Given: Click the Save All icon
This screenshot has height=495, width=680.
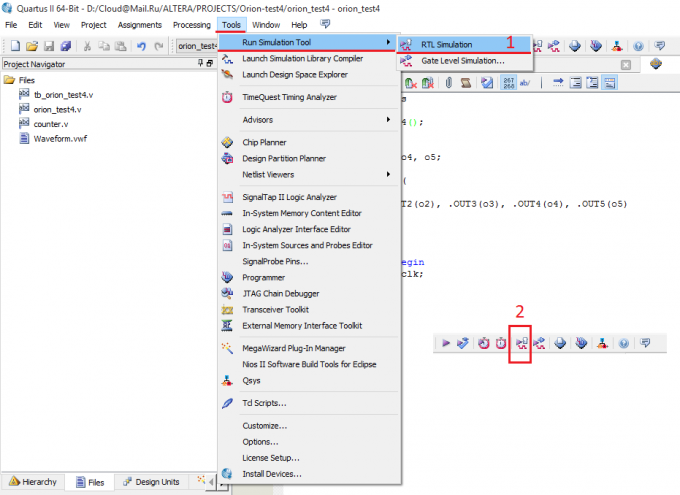Looking at the screenshot, I should [x=65, y=46].
